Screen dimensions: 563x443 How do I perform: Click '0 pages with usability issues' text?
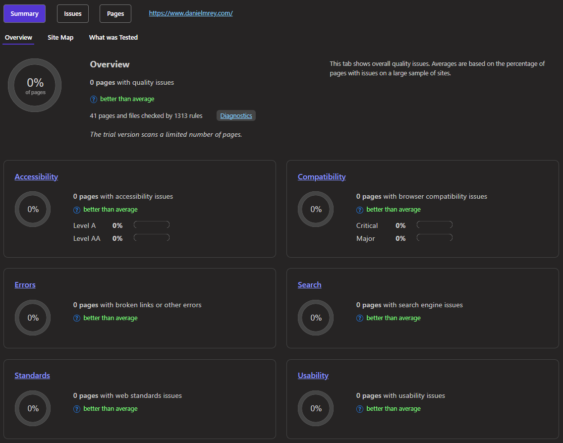[400, 396]
